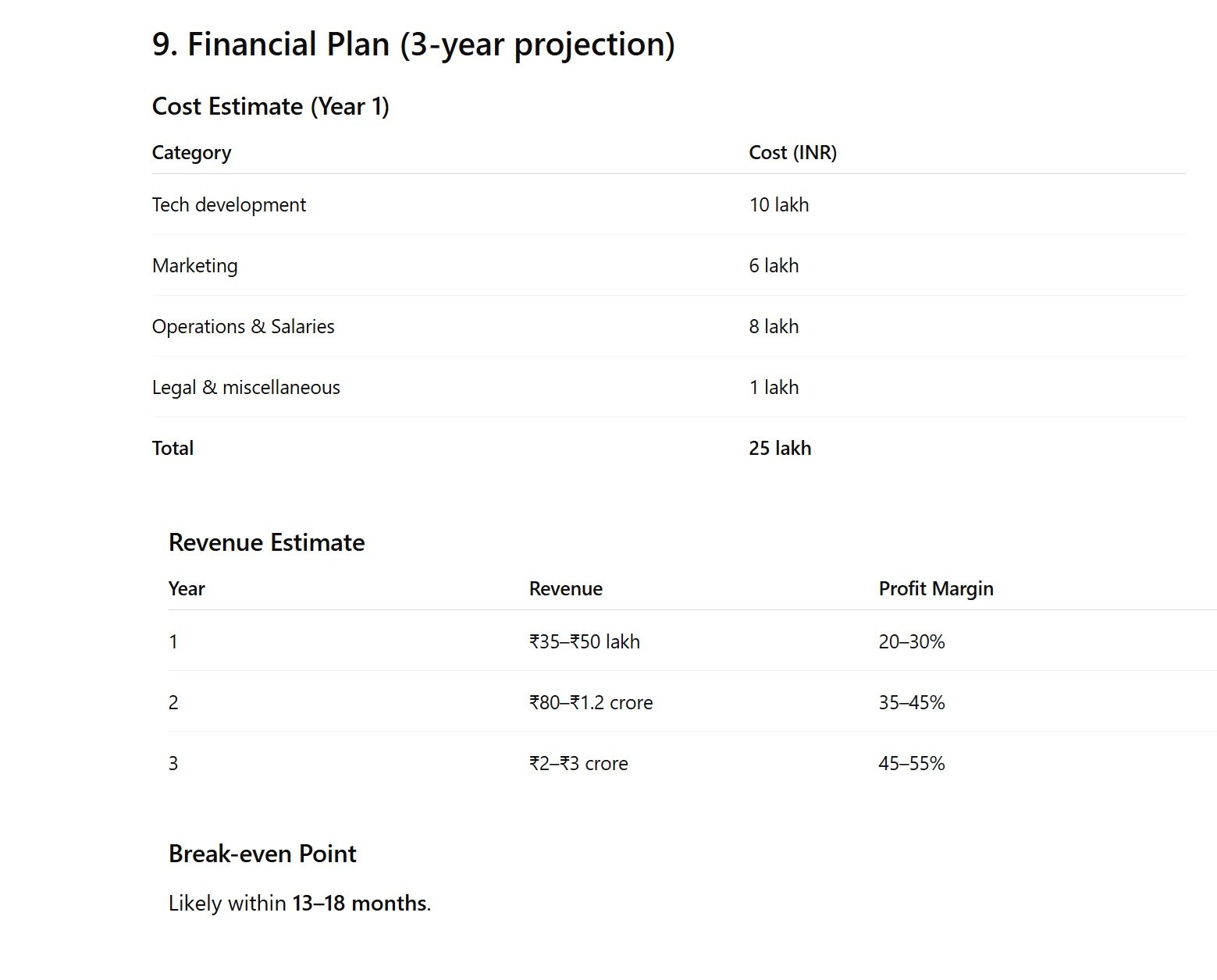Viewport: 1217px width, 980px height.
Task: Click the 8 lakh cost value
Action: (774, 326)
